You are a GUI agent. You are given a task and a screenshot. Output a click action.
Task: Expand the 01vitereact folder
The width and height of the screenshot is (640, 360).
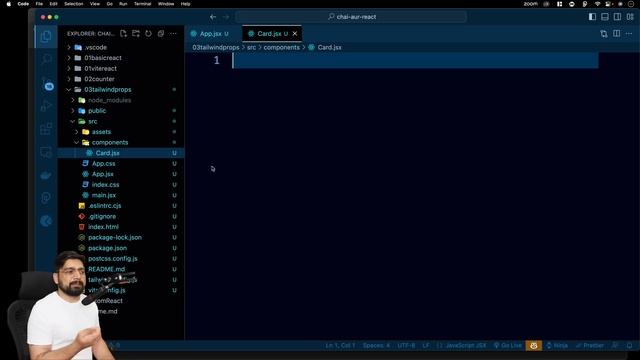pos(100,69)
